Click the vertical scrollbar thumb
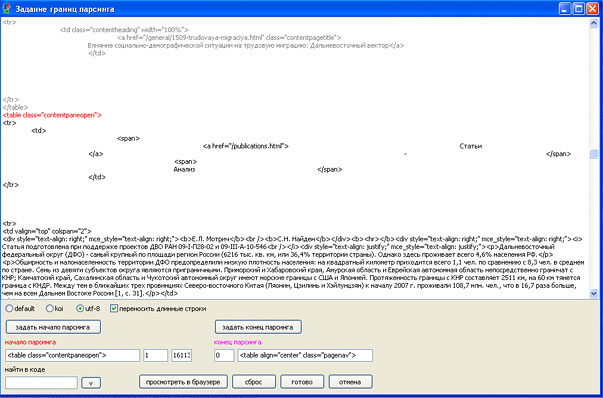This screenshot has height=398, width=603. click(x=593, y=153)
